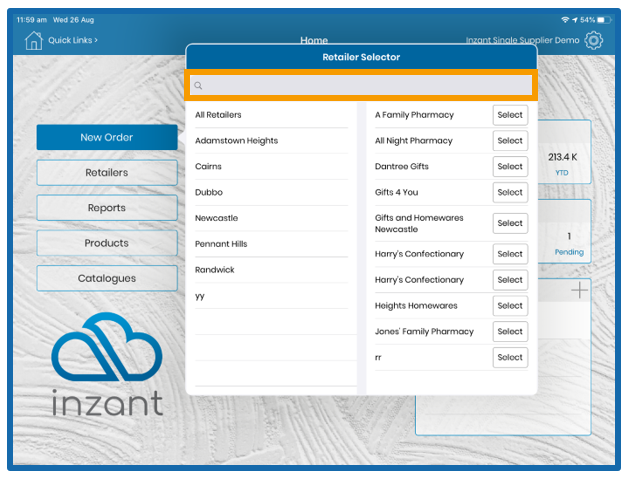Select Heights Homewares retailer
Screen dimensions: 626x478
[510, 305]
